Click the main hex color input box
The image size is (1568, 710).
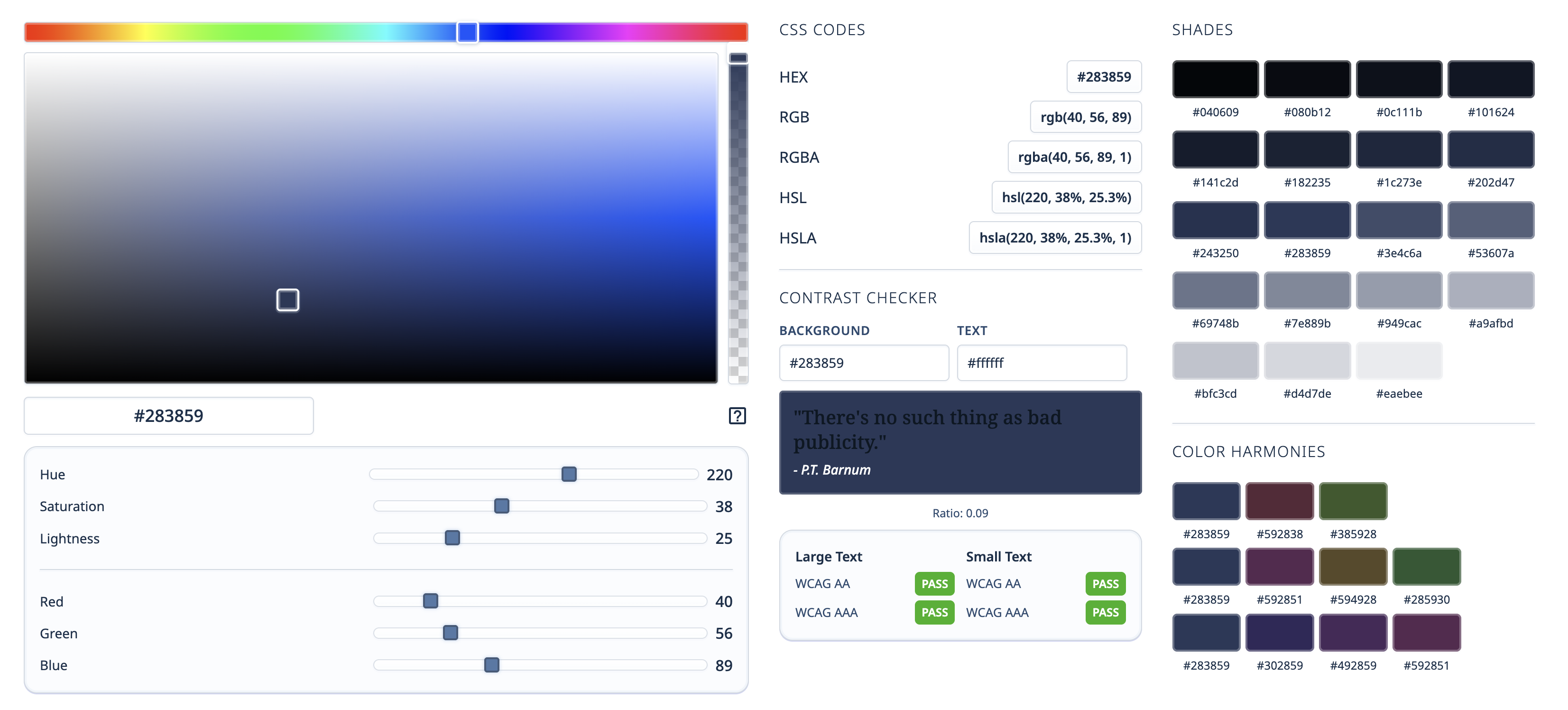(x=168, y=416)
